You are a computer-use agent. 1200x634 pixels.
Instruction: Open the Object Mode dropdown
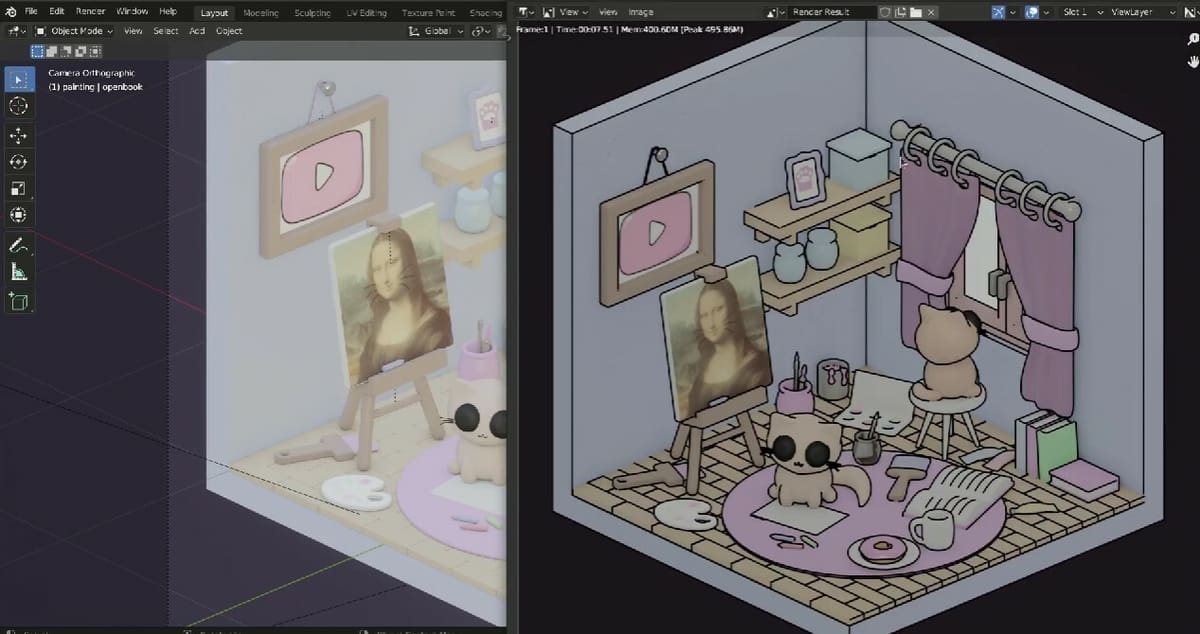tap(74, 31)
